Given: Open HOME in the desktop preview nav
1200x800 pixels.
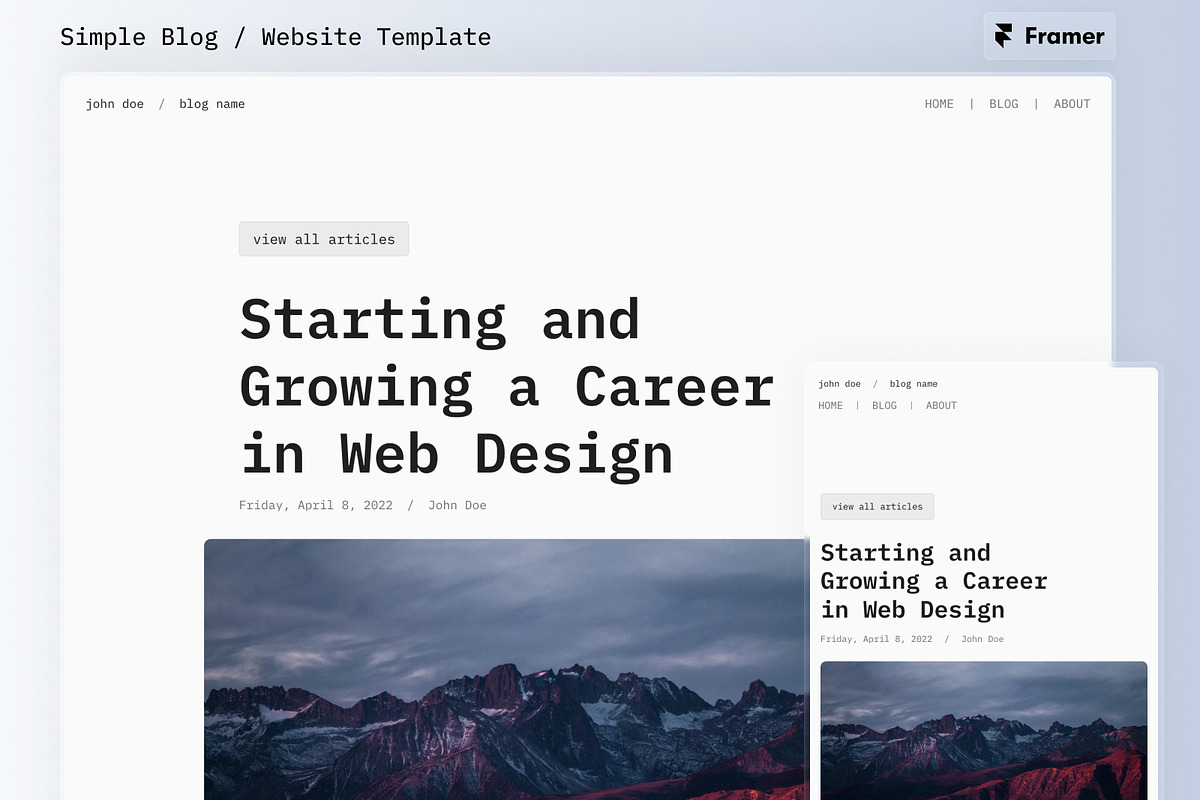Looking at the screenshot, I should click(939, 104).
